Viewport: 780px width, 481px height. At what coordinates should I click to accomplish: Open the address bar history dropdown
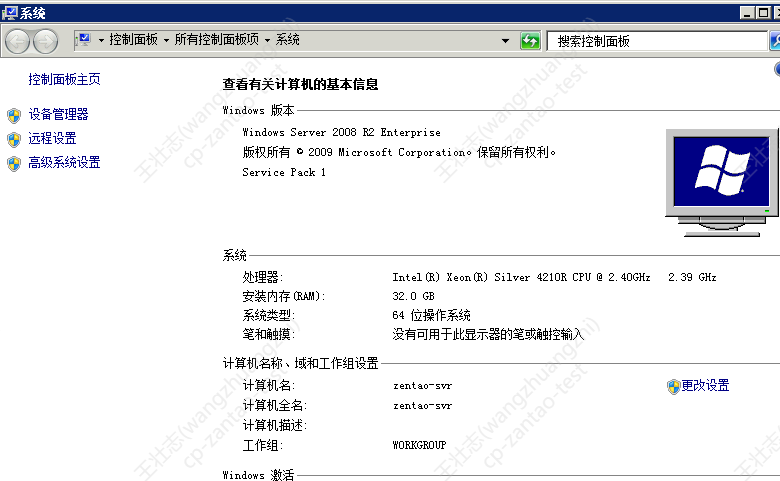[x=505, y=41]
